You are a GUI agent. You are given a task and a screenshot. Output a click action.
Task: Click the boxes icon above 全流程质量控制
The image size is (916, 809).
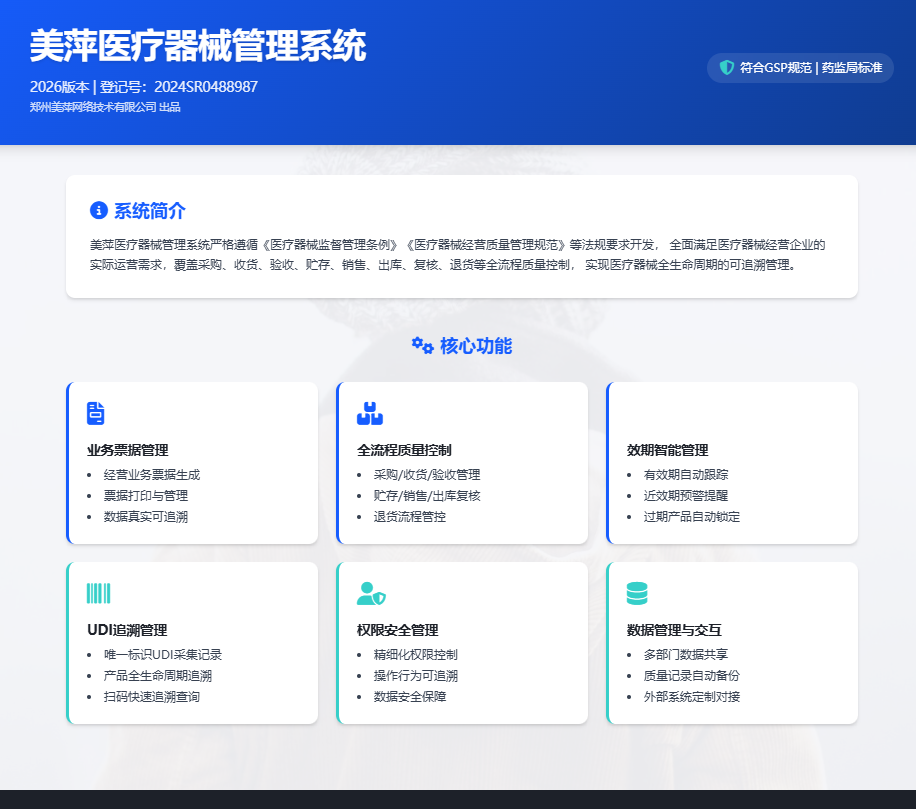click(370, 413)
